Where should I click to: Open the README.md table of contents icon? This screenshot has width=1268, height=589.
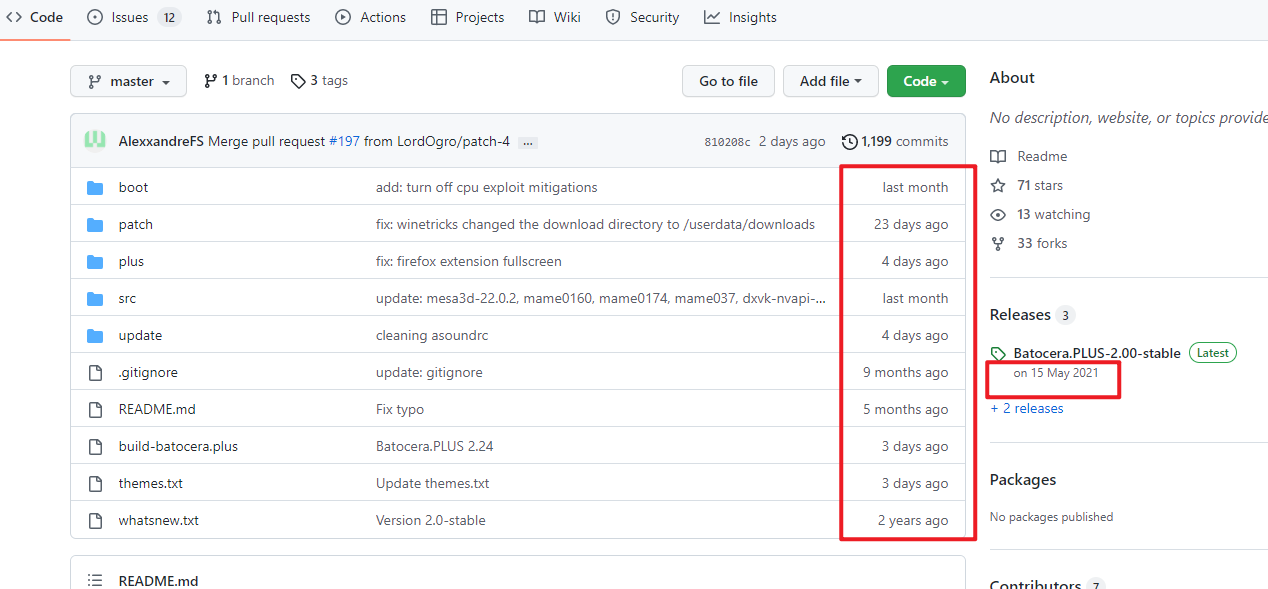pos(95,580)
